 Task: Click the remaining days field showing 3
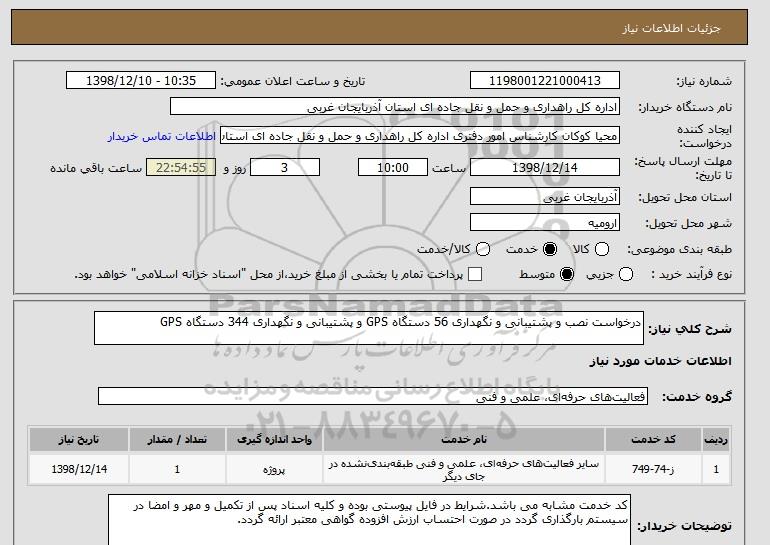tap(285, 167)
